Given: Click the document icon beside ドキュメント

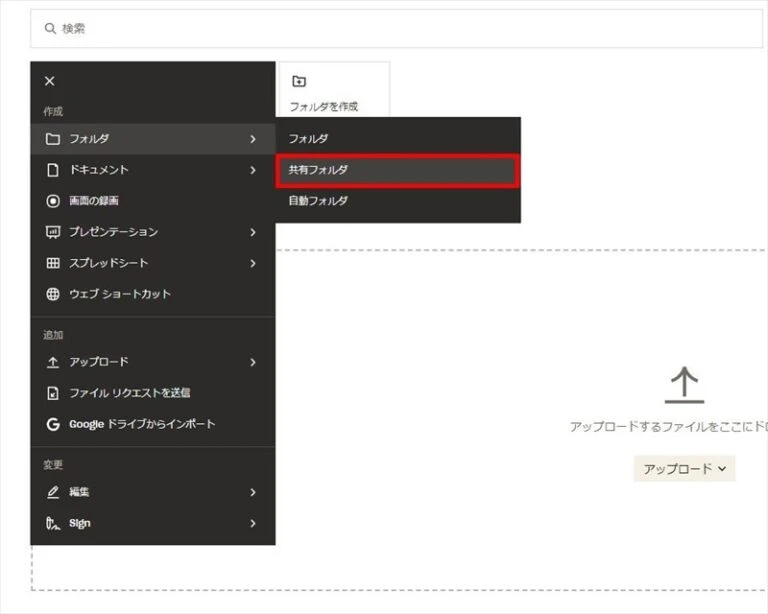Looking at the screenshot, I should [52, 170].
